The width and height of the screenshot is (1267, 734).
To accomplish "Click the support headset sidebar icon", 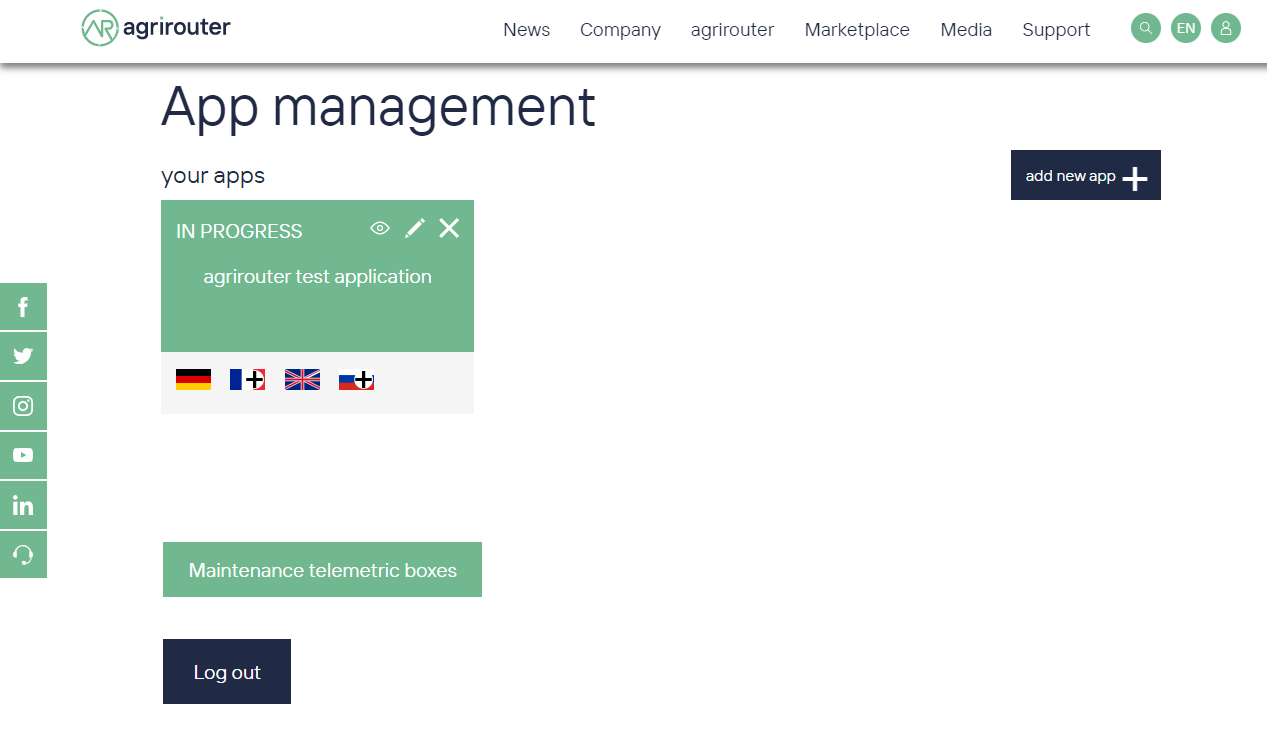I will tap(23, 554).
